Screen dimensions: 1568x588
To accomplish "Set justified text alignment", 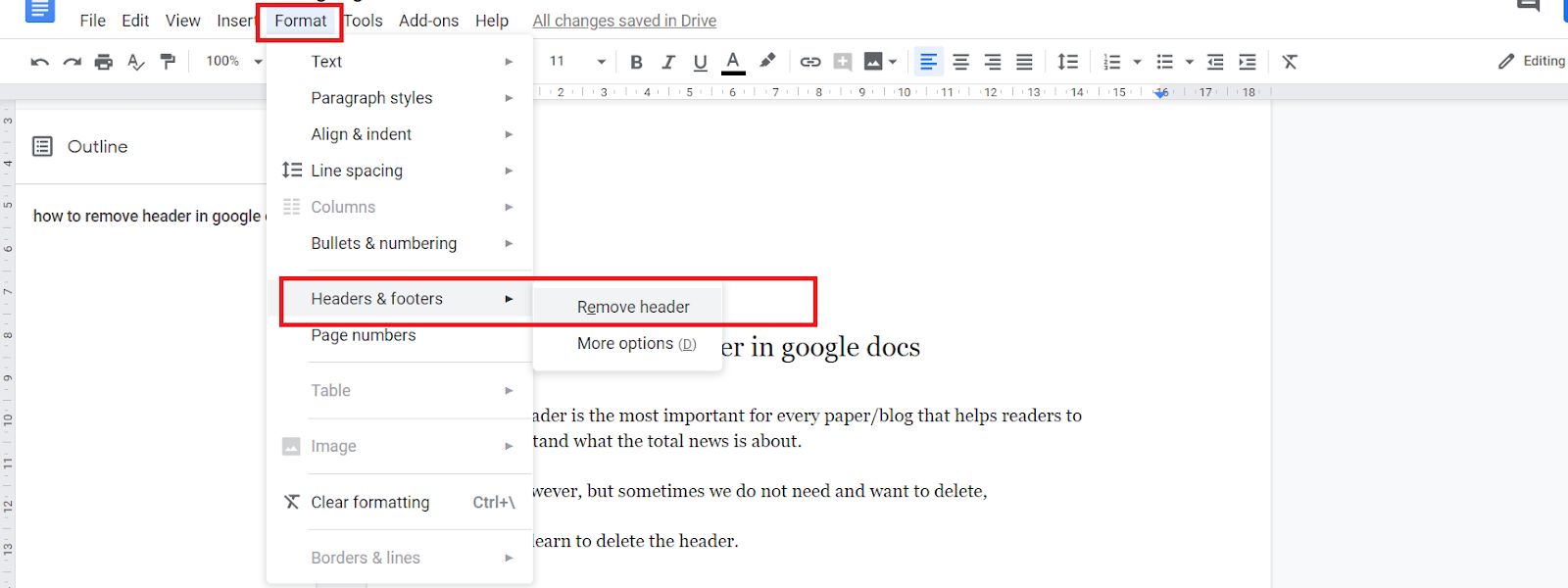I will tap(1024, 62).
